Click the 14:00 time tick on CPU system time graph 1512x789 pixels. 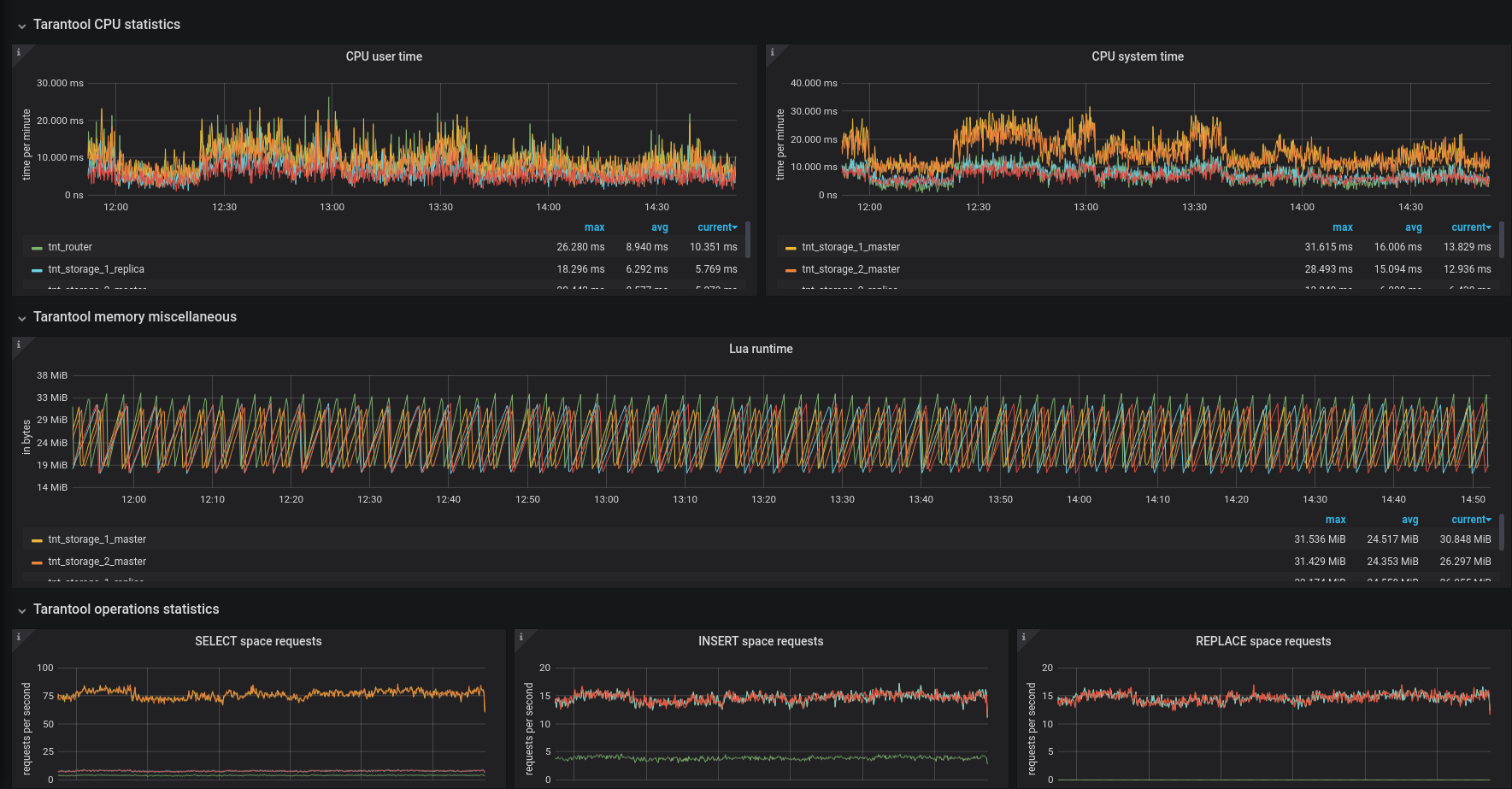click(x=1302, y=207)
